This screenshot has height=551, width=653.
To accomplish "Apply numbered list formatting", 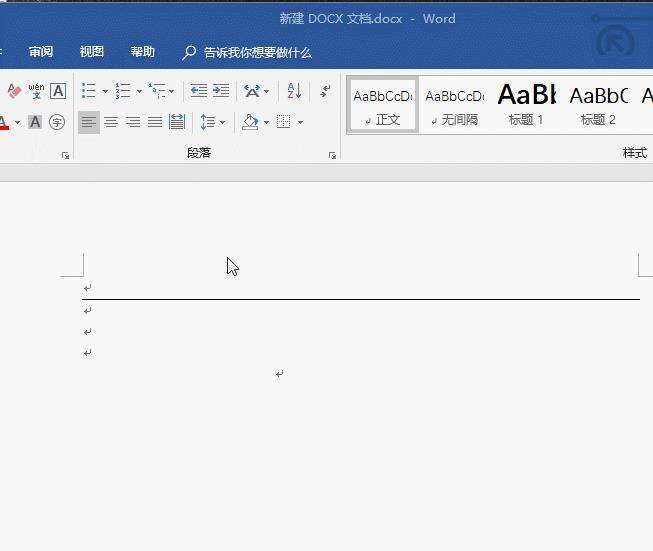I will click(x=123, y=91).
